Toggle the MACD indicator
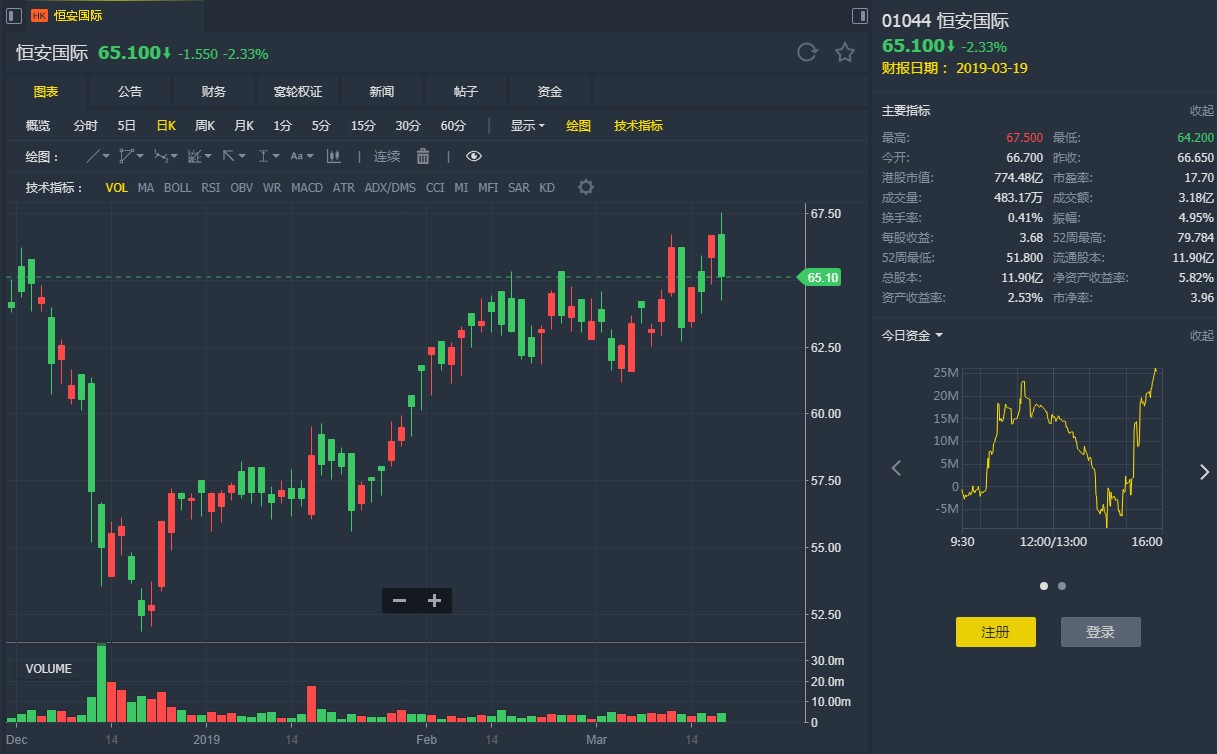 click(x=307, y=188)
